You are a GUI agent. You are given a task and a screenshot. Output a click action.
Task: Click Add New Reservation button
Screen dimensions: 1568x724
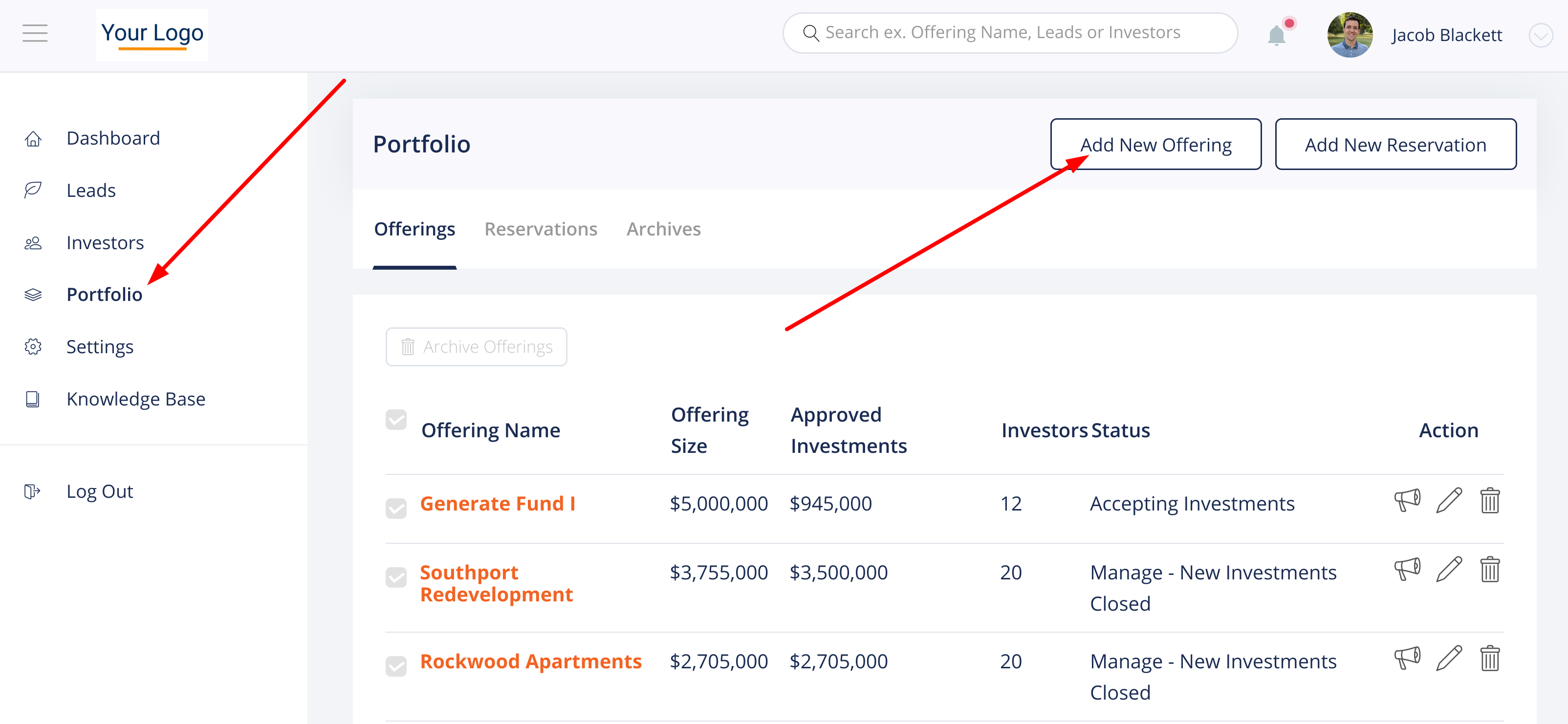pyautogui.click(x=1395, y=144)
